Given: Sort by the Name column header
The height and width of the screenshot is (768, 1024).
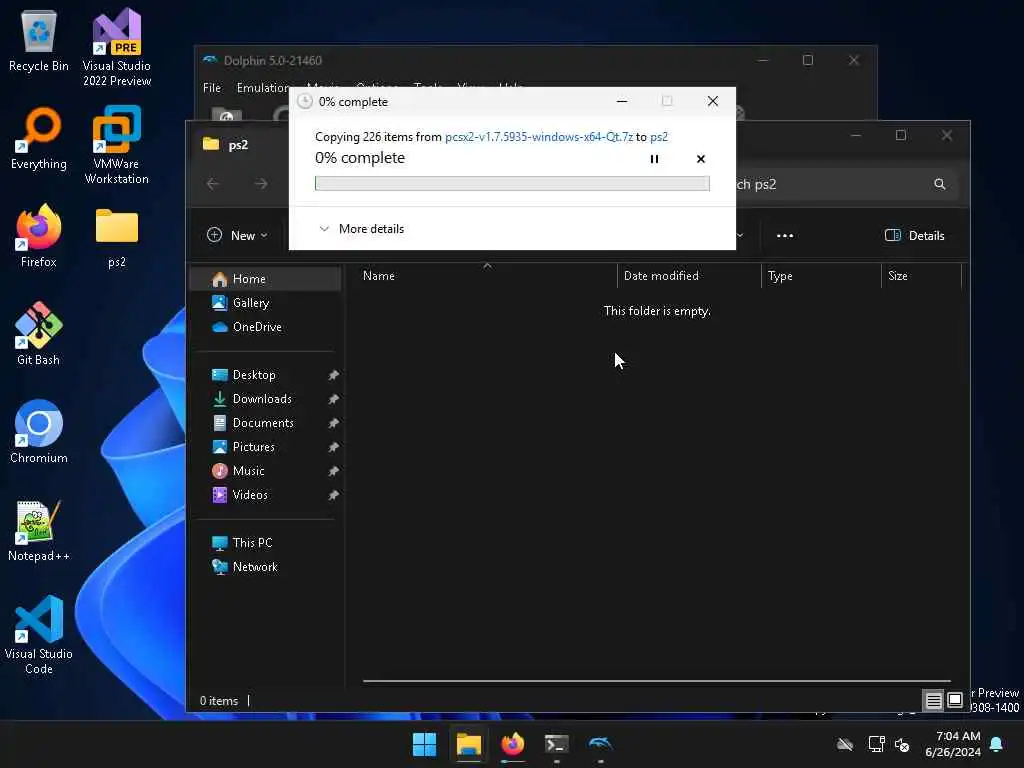Looking at the screenshot, I should [x=487, y=276].
